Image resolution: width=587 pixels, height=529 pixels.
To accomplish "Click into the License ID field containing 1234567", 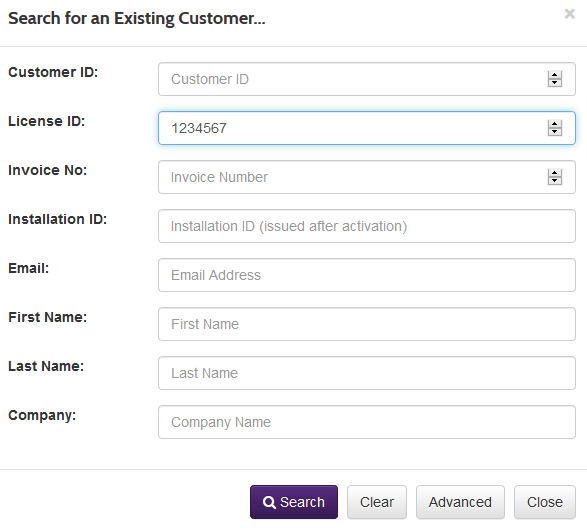I will (367, 128).
